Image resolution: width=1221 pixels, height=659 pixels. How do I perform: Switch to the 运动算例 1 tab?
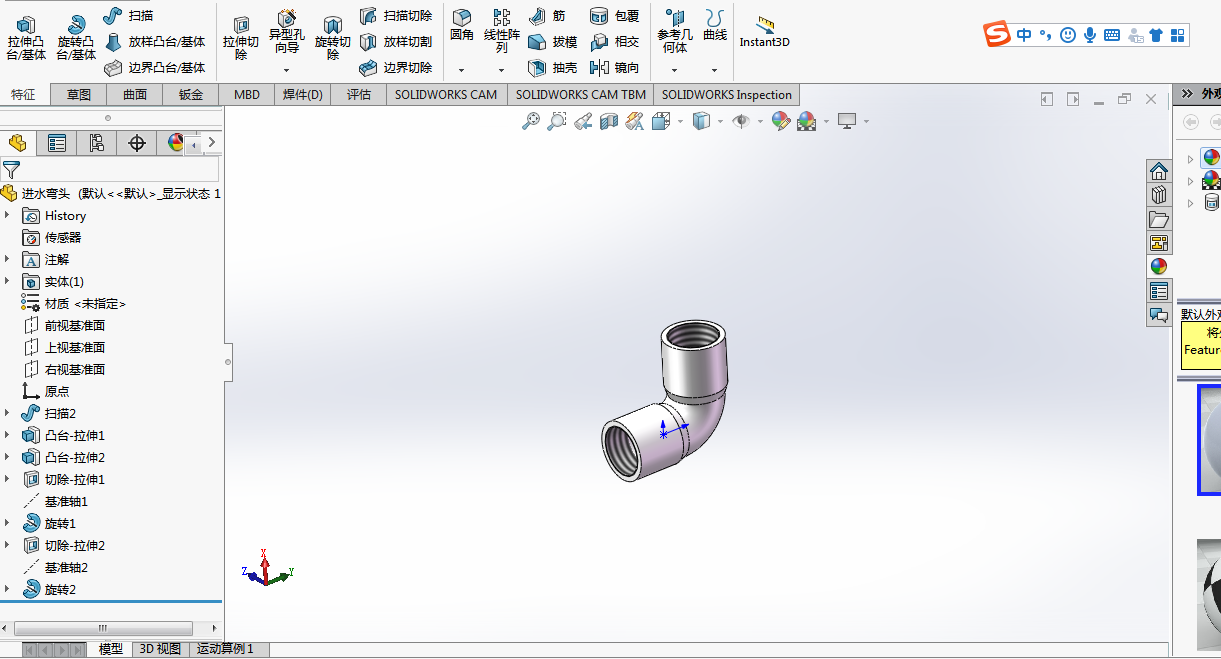pyautogui.click(x=225, y=649)
